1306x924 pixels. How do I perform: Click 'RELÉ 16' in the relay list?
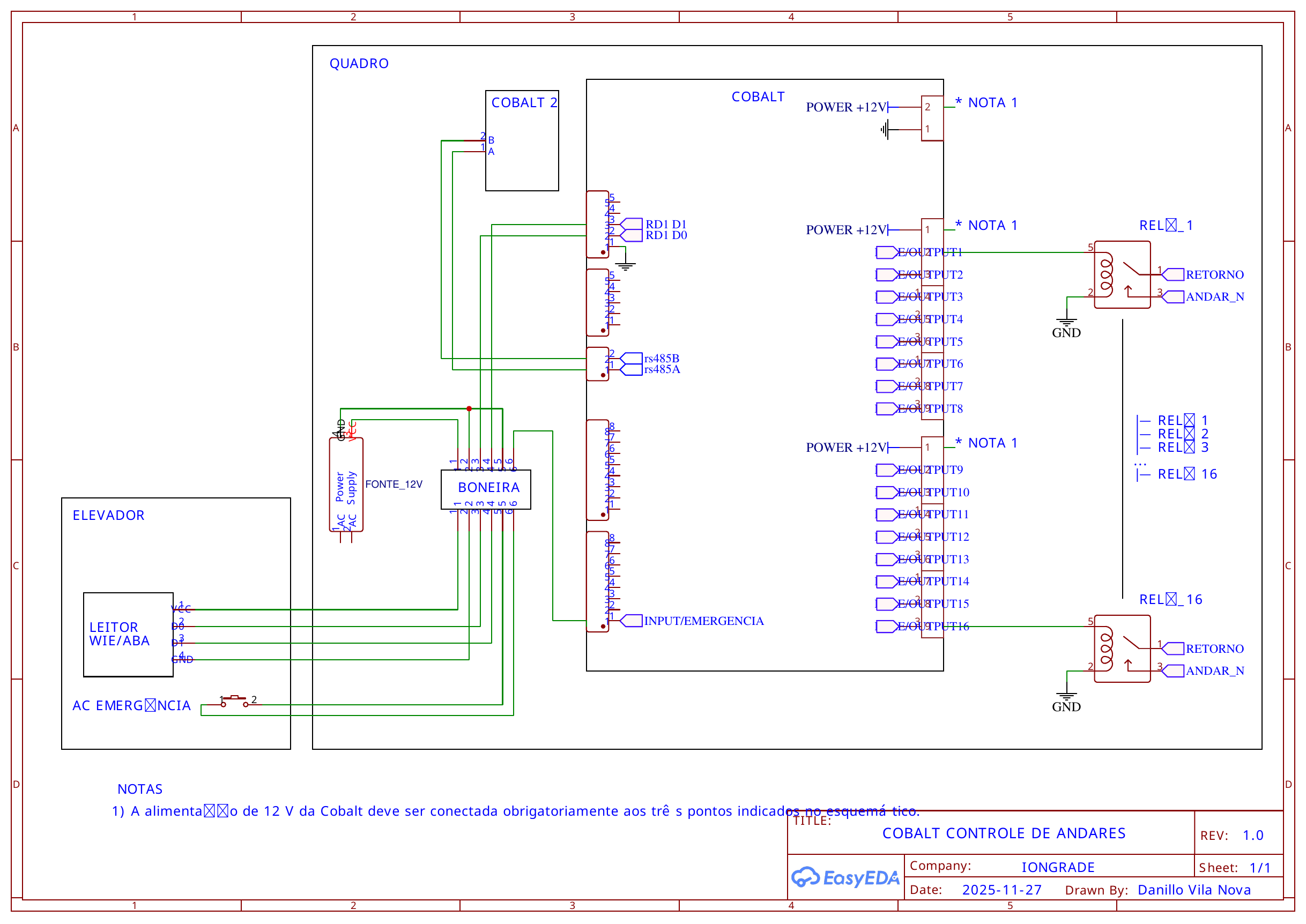[1187, 474]
